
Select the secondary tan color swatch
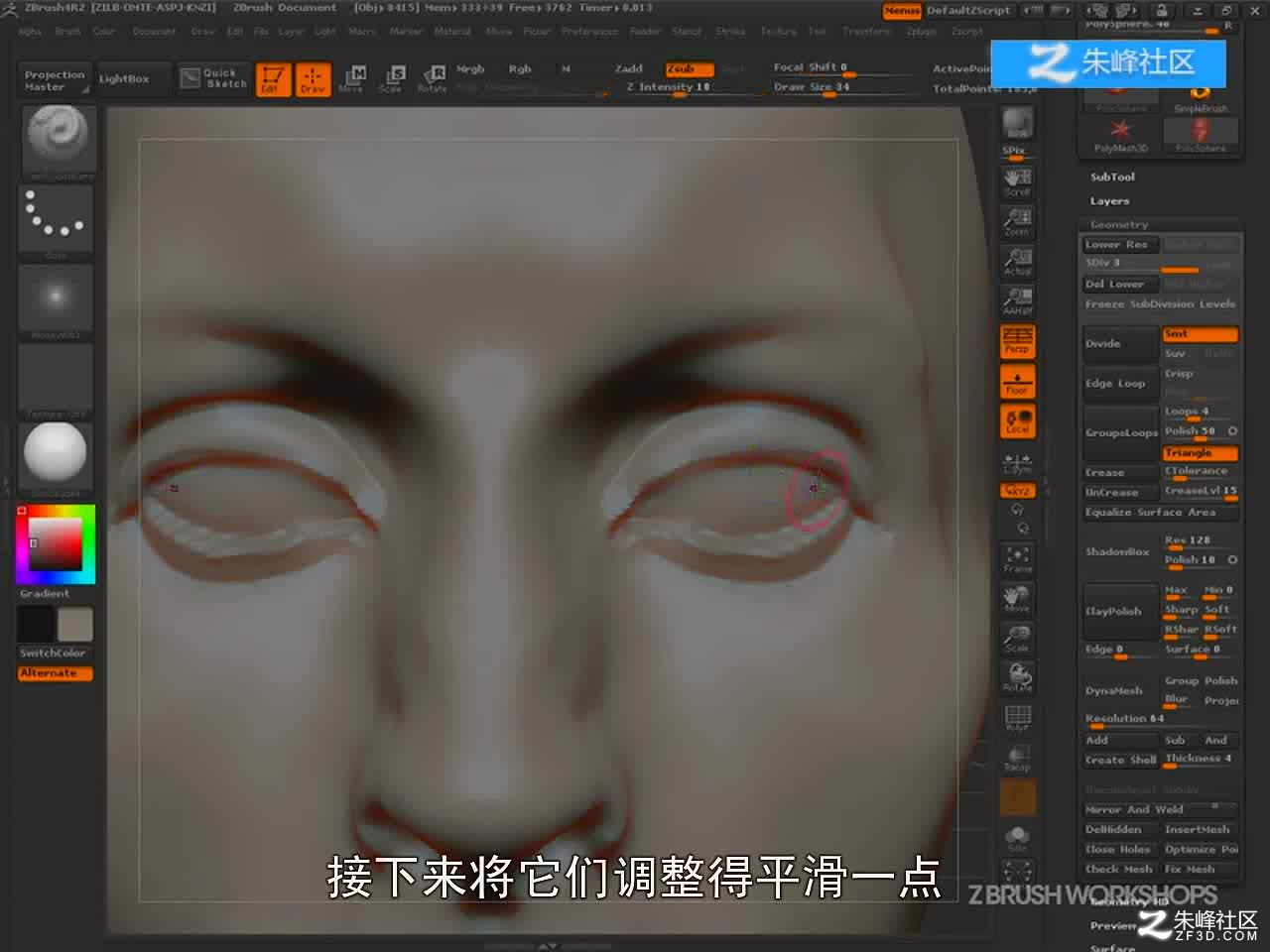(x=75, y=624)
